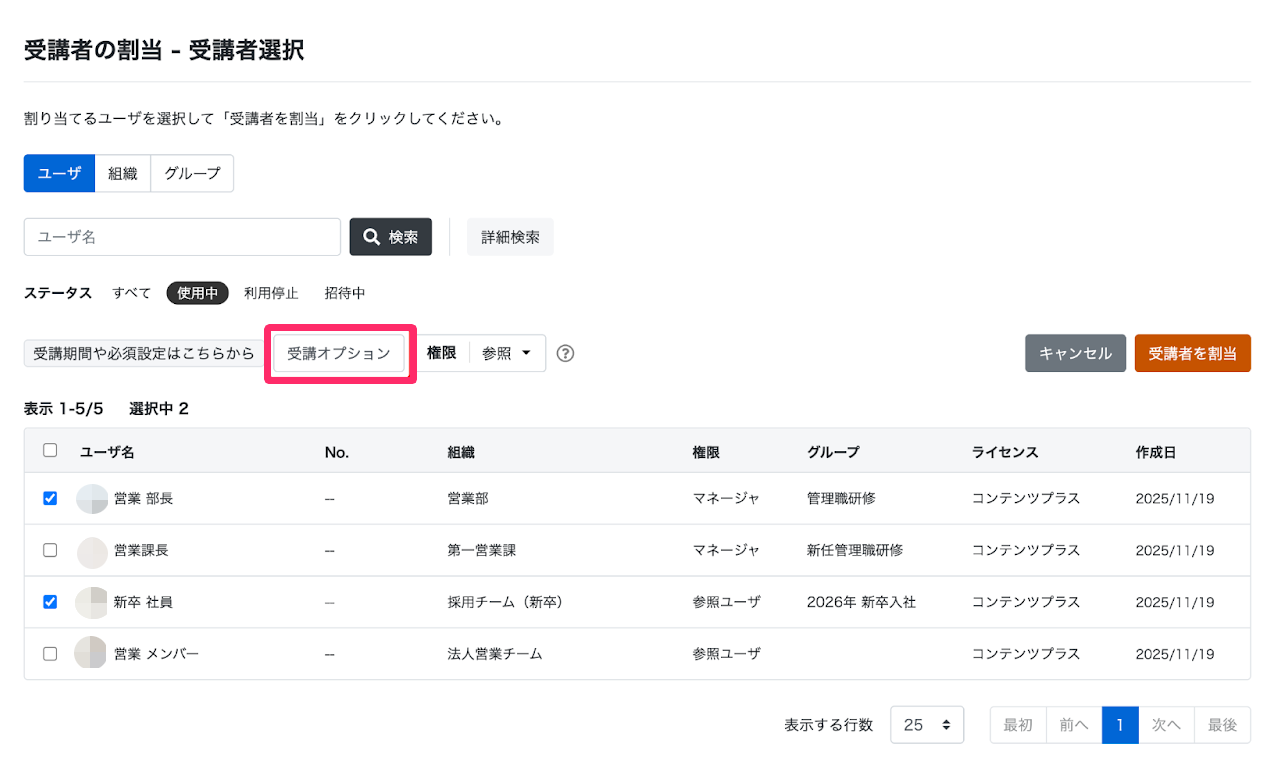Click the 採用チーム（新卒） cell
The width and height of the screenshot is (1285, 769).
(x=506, y=602)
